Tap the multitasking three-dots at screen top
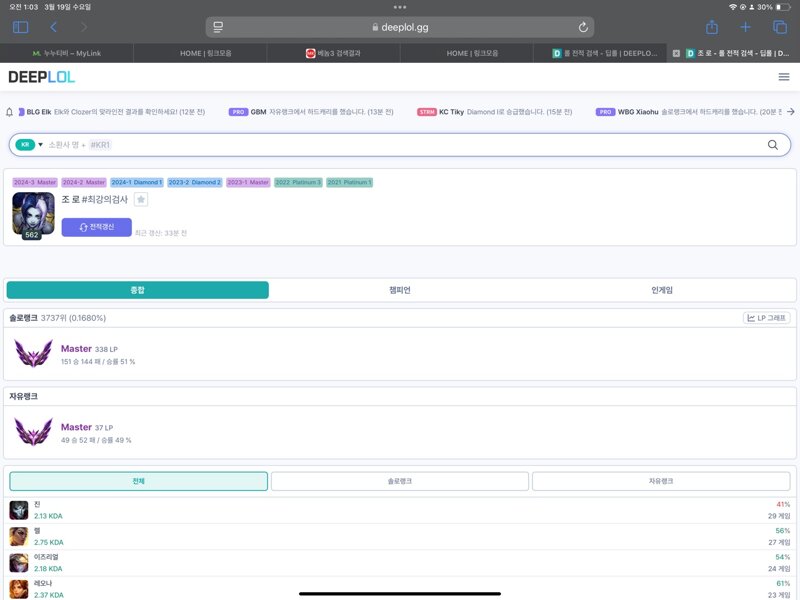 400,7
